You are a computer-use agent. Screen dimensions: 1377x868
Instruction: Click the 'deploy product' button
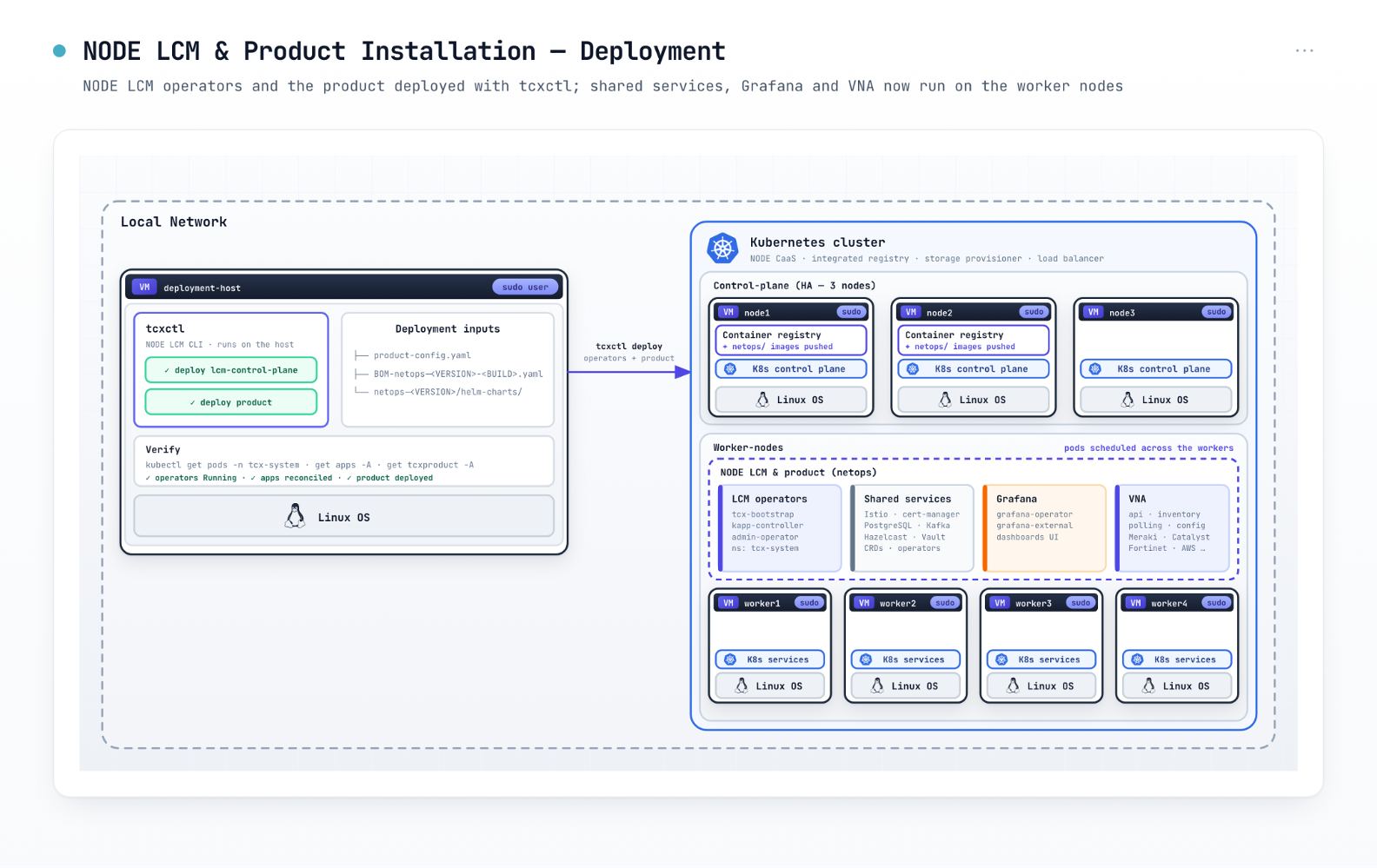[231, 402]
